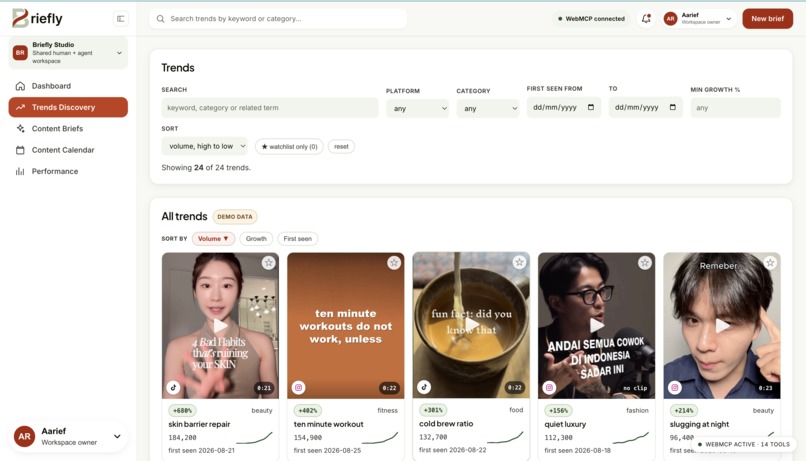Focus the Min Growth % field
806x461 pixels.
735,108
